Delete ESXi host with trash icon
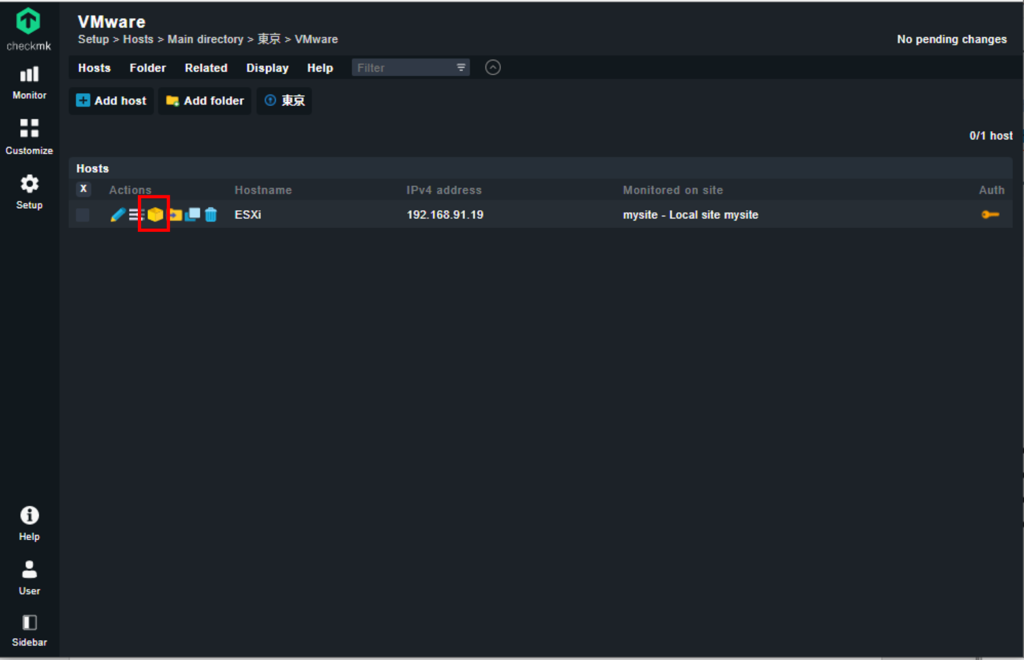Viewport: 1024px width, 660px height. (210, 215)
